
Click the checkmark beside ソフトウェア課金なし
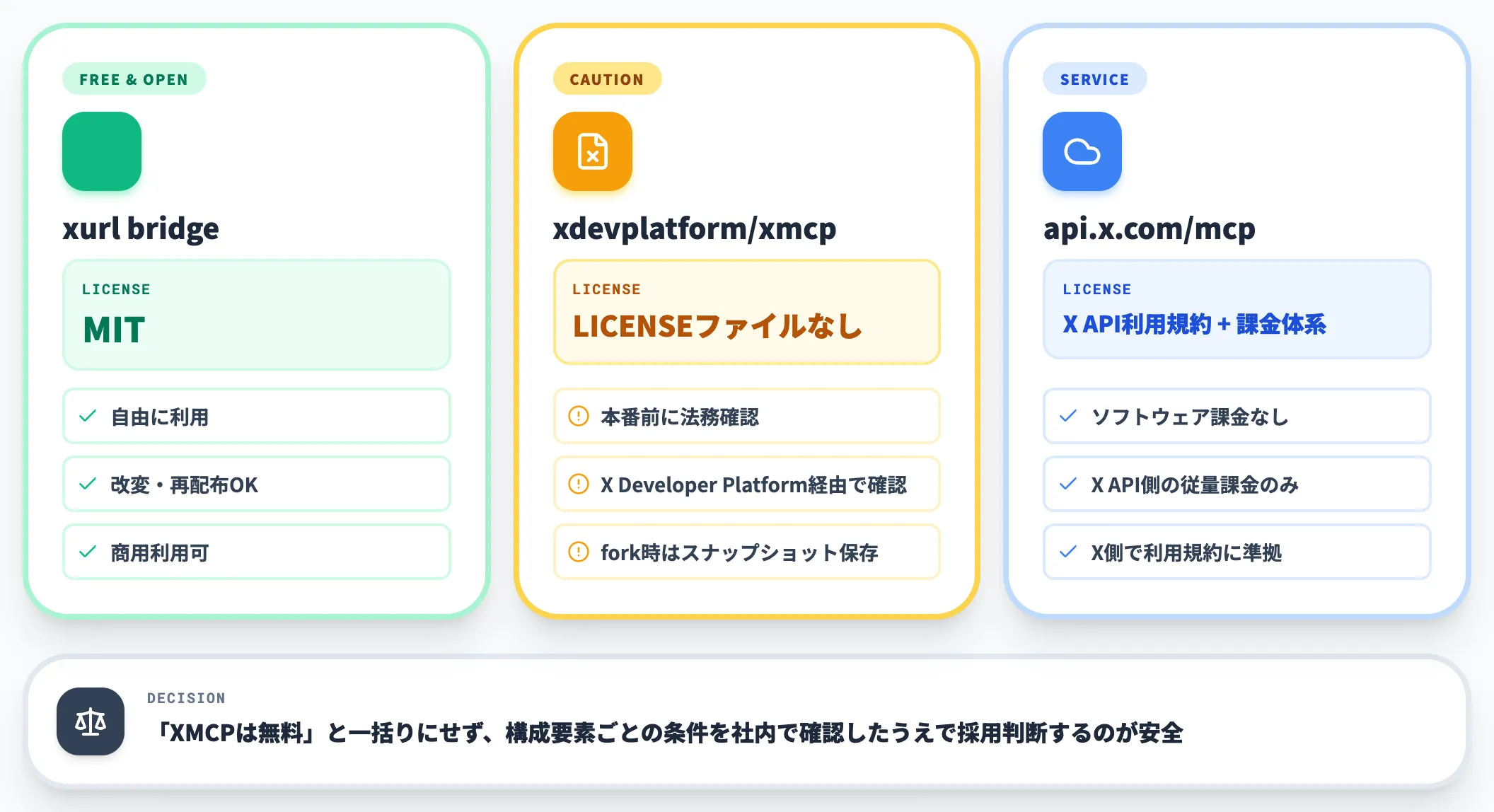(1068, 416)
